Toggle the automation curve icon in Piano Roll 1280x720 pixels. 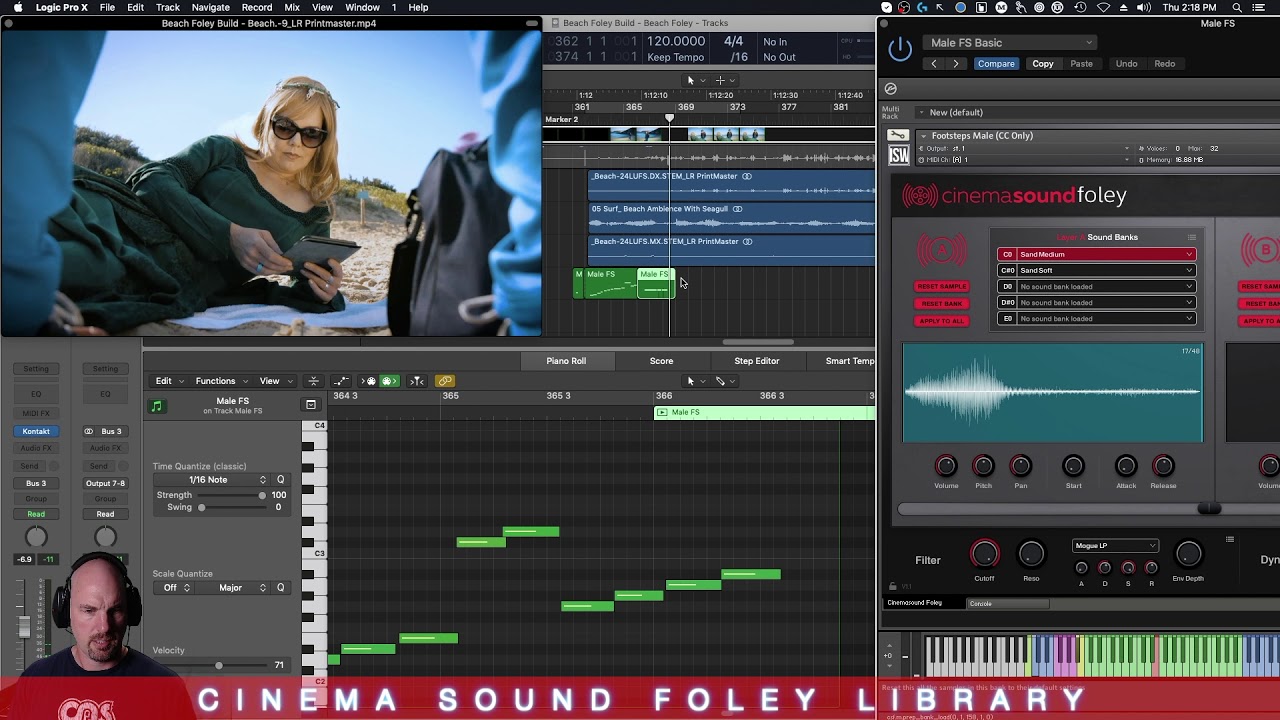click(341, 381)
